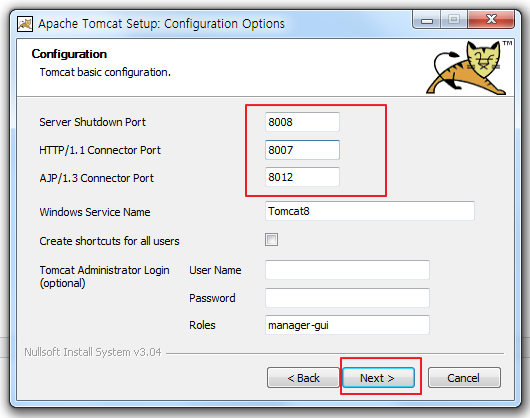Close the Apache Tomcat Setup window
This screenshot has height=418, width=530.
pyautogui.click(x=491, y=20)
